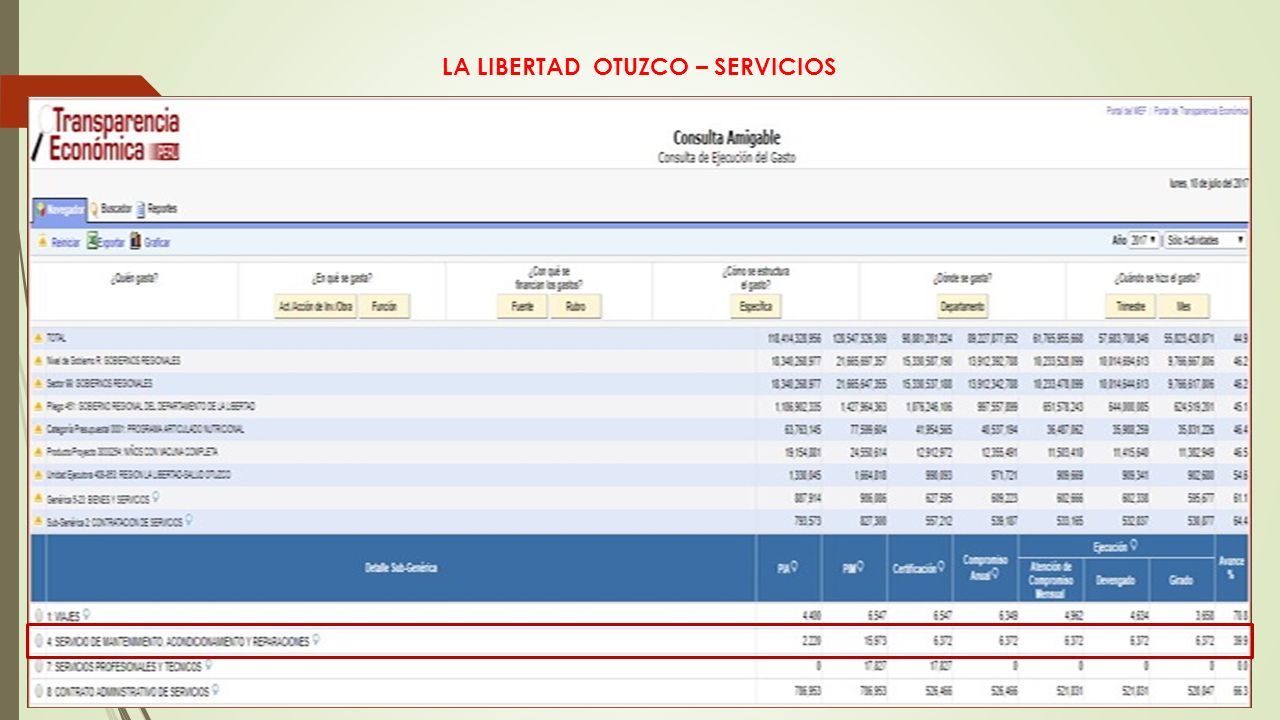Click the 8: CONTRATO ADMINISTRATIVO DE SERVICIOS label
1280x720 pixels.
tap(127, 691)
